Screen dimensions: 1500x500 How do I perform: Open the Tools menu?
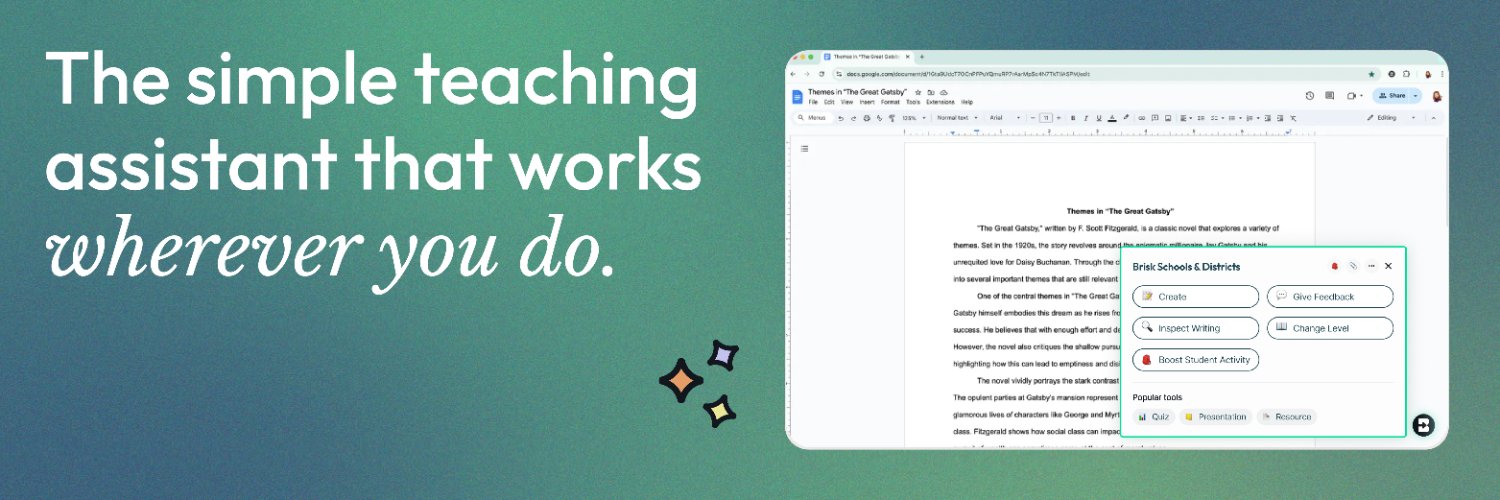pyautogui.click(x=913, y=102)
